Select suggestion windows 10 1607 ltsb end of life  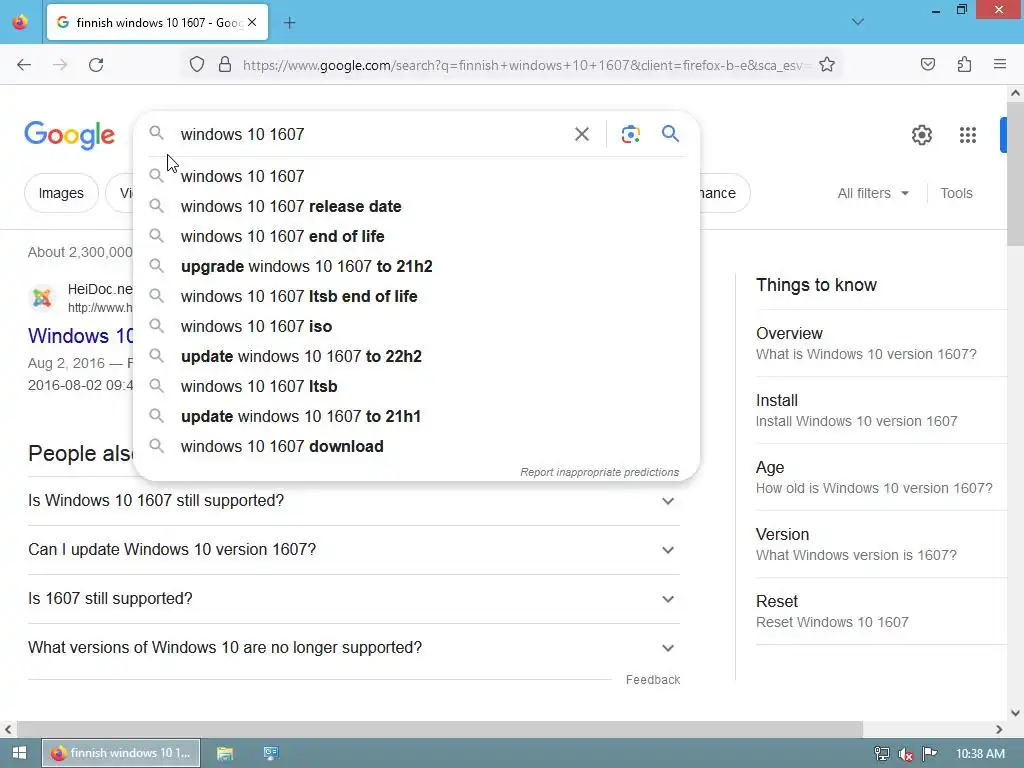point(416,296)
